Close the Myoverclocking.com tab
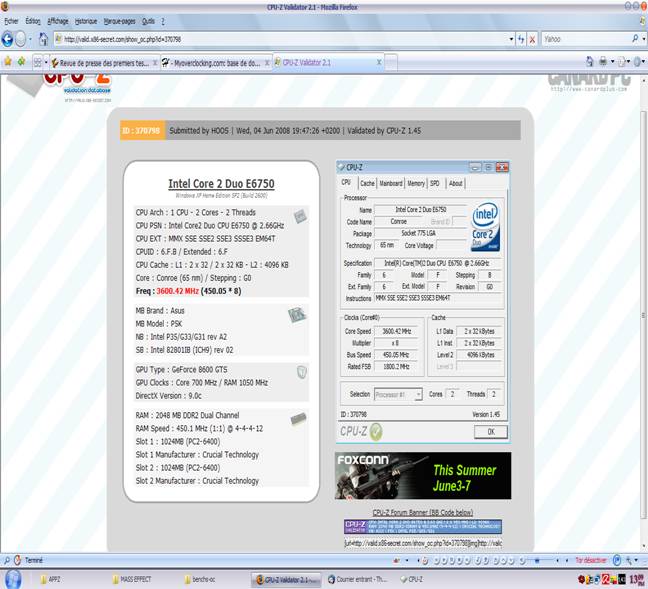The height and width of the screenshot is (589, 648). [267, 63]
